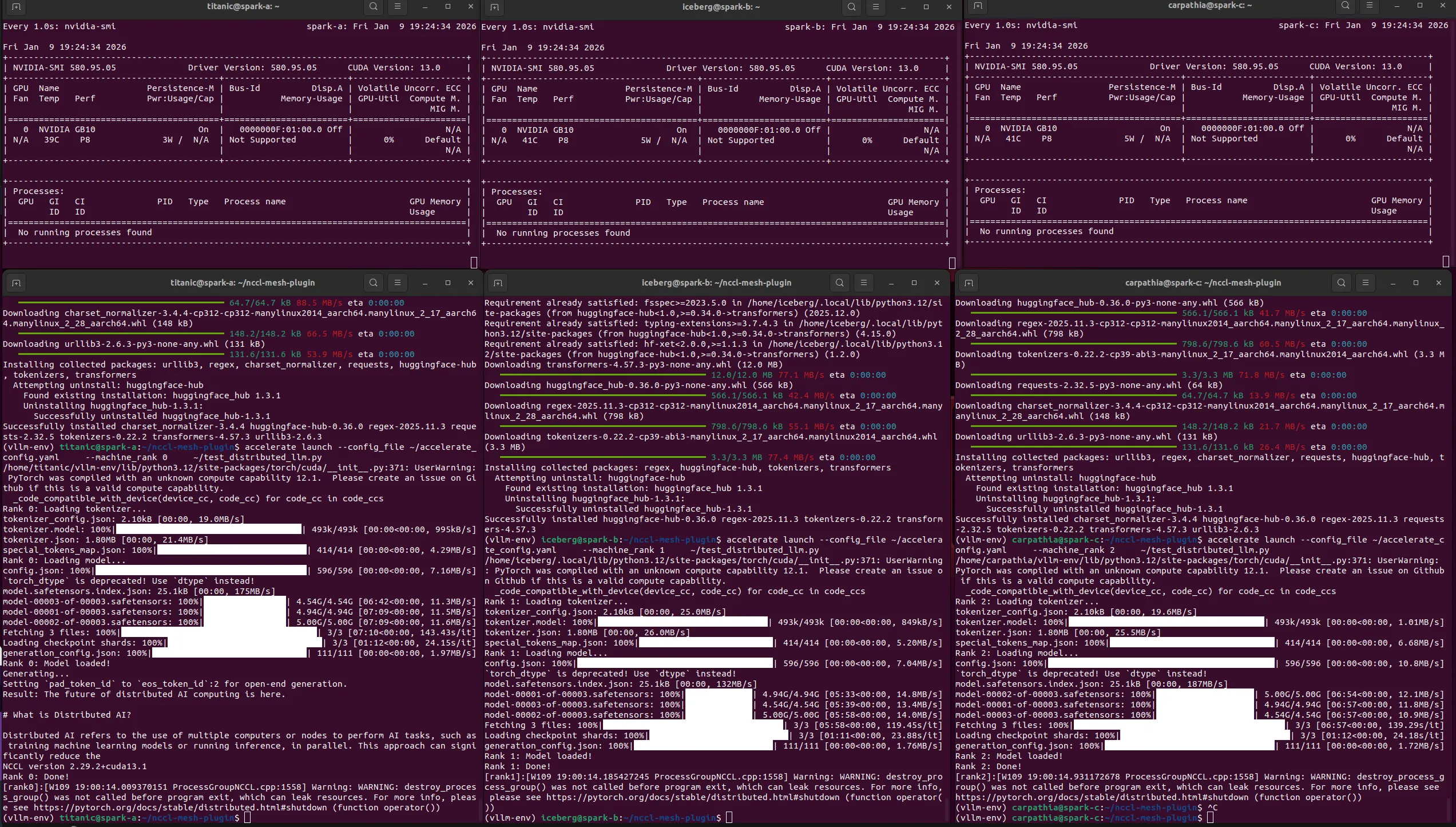Image resolution: width=1456 pixels, height=827 pixels.
Task: Click new tab icon in titanic@spark-a: ~/nccl-mesh-plugin window
Action: click(16, 283)
